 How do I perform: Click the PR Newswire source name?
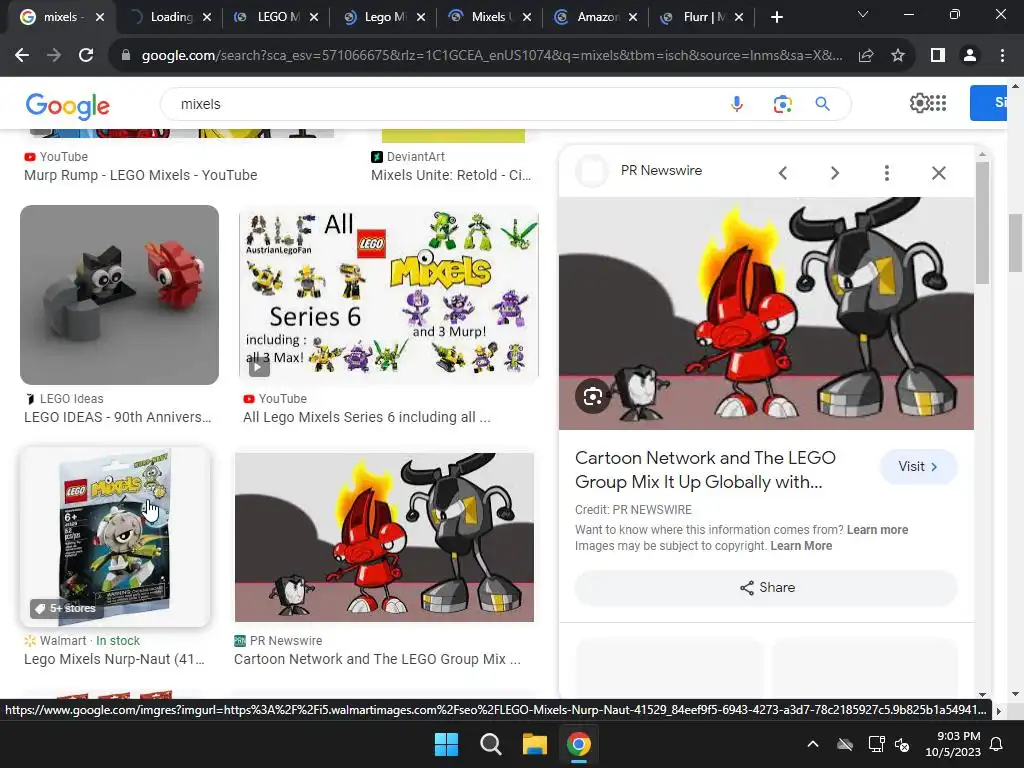(x=661, y=170)
